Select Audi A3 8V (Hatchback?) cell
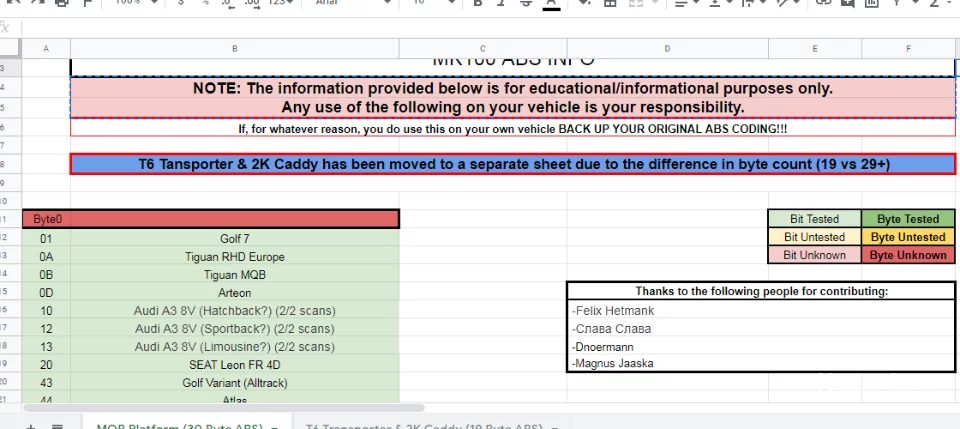The width and height of the screenshot is (960, 429). tap(234, 311)
